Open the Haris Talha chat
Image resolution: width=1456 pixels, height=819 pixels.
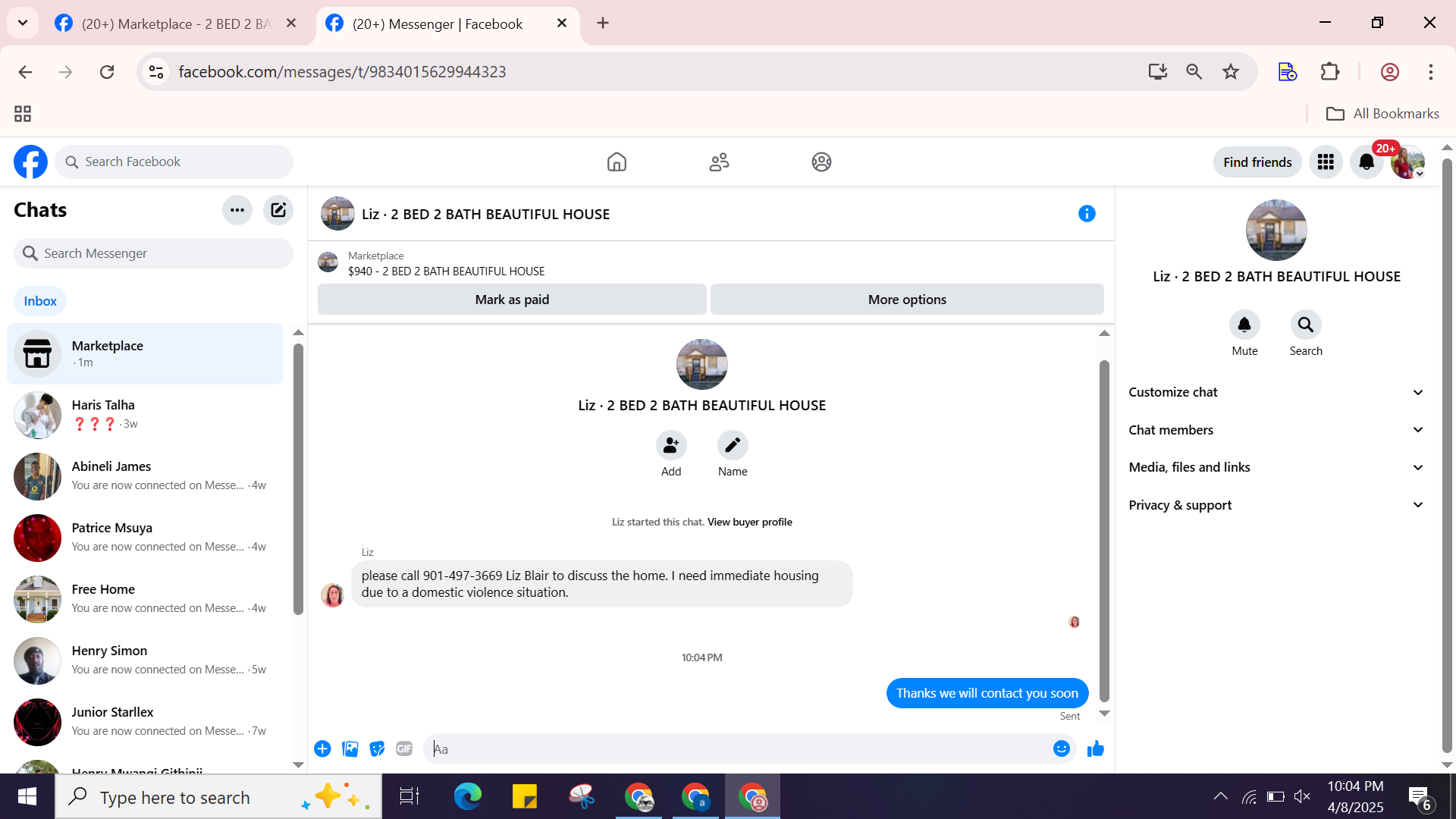click(x=144, y=415)
